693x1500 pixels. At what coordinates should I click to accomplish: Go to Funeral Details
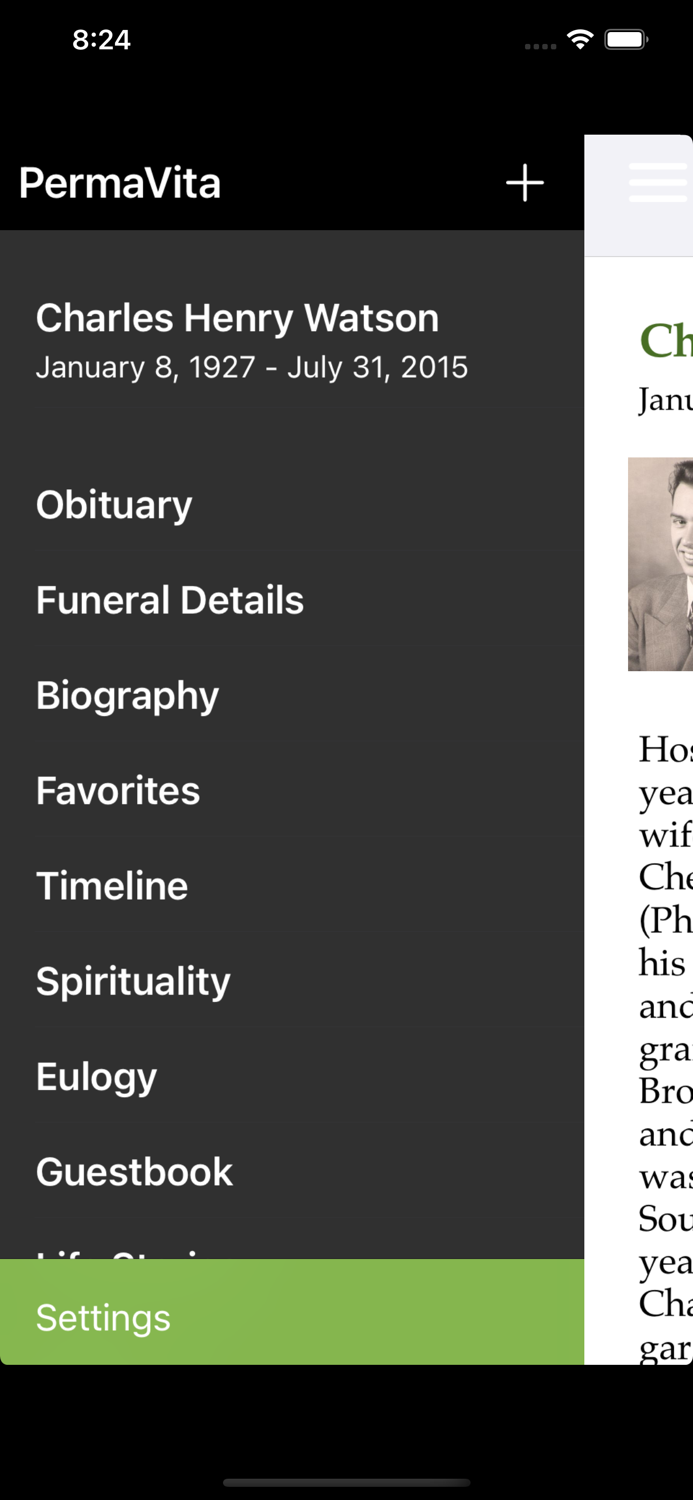point(170,600)
